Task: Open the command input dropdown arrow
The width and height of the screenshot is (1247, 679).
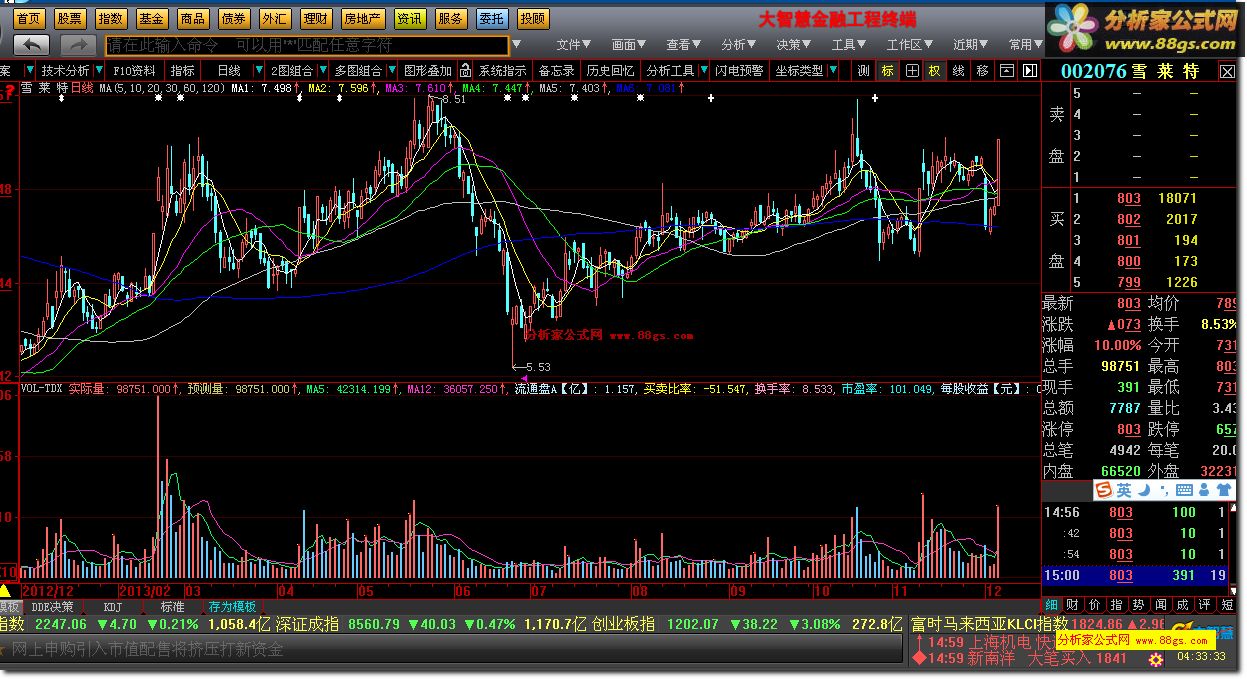Action: point(517,45)
